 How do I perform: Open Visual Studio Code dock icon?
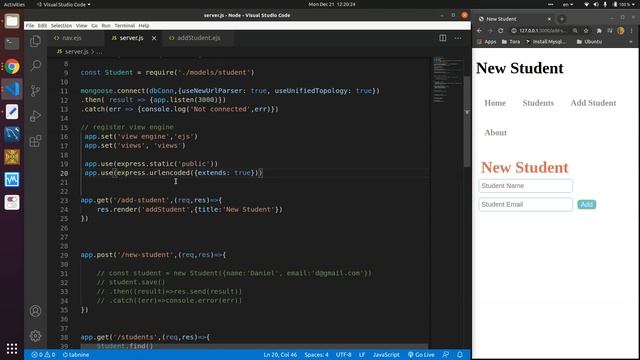click(x=12, y=89)
